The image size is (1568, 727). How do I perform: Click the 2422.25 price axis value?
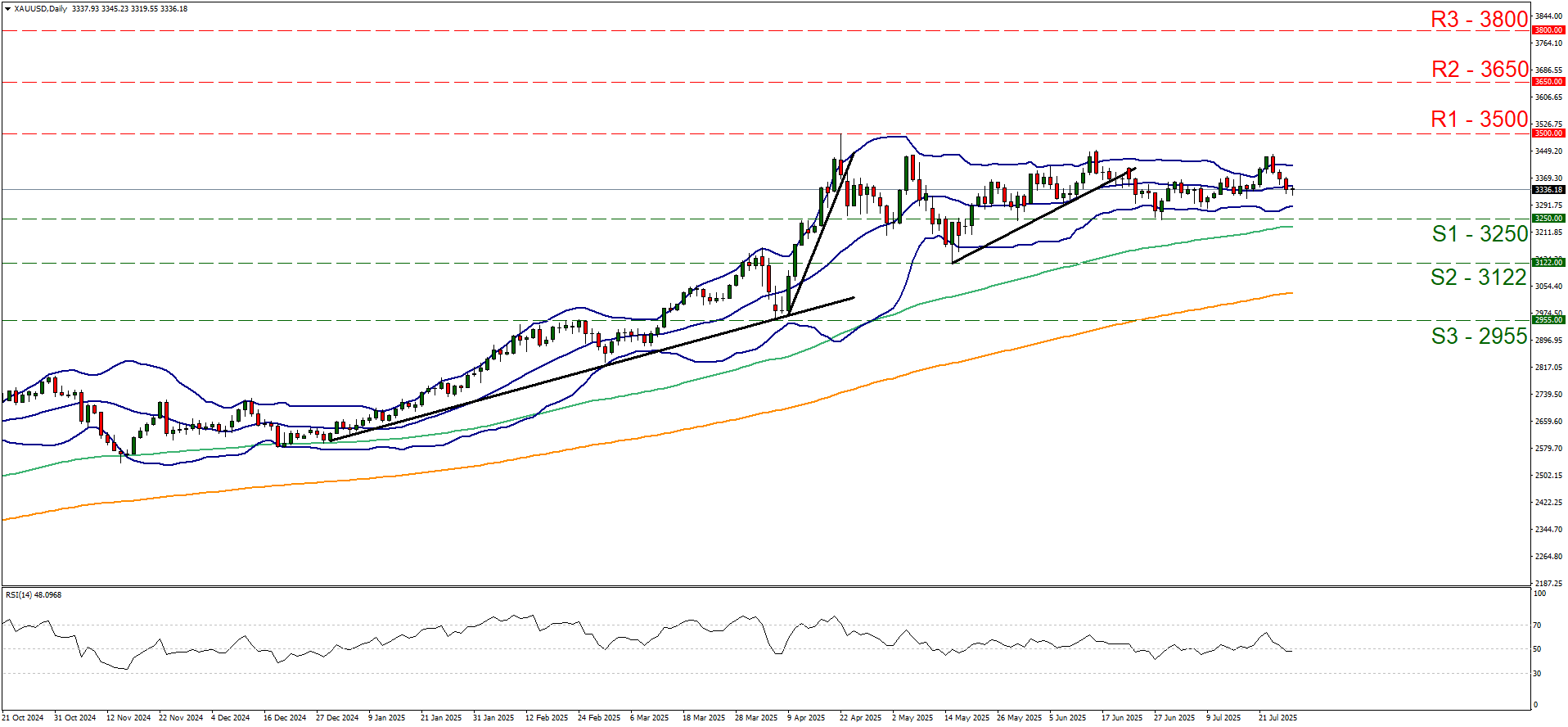pyautogui.click(x=1548, y=503)
